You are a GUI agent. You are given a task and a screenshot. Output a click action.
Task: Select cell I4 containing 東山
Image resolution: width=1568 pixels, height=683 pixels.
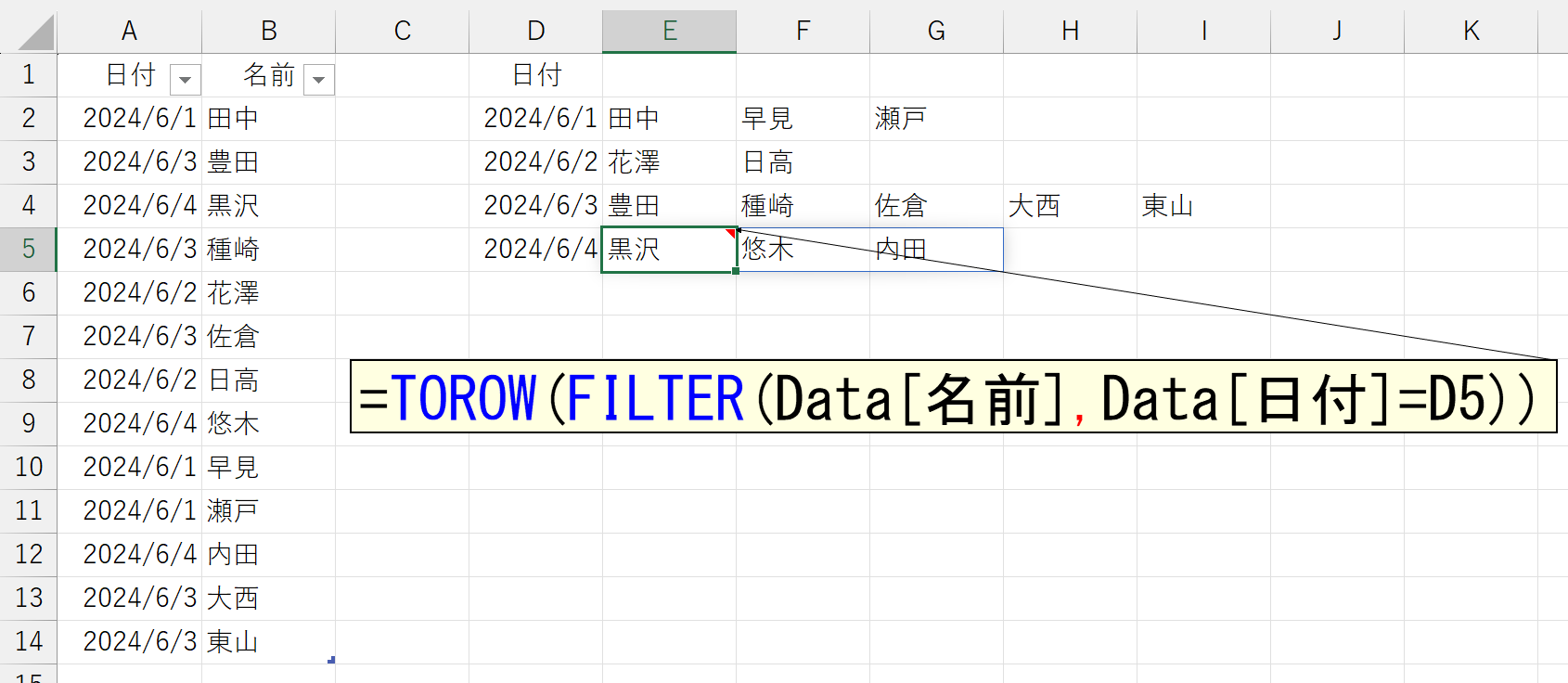click(1202, 206)
